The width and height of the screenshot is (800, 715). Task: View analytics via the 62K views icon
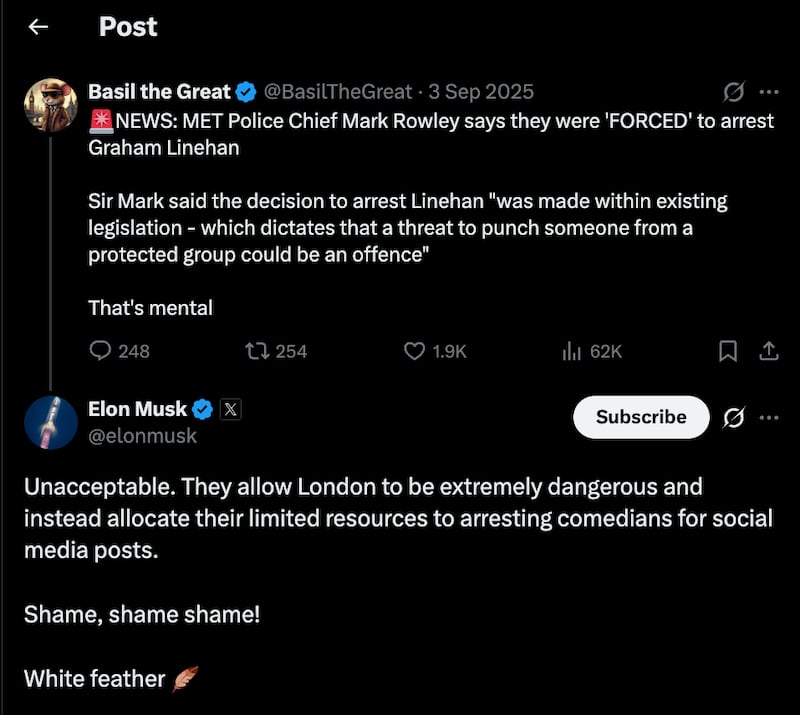[571, 351]
